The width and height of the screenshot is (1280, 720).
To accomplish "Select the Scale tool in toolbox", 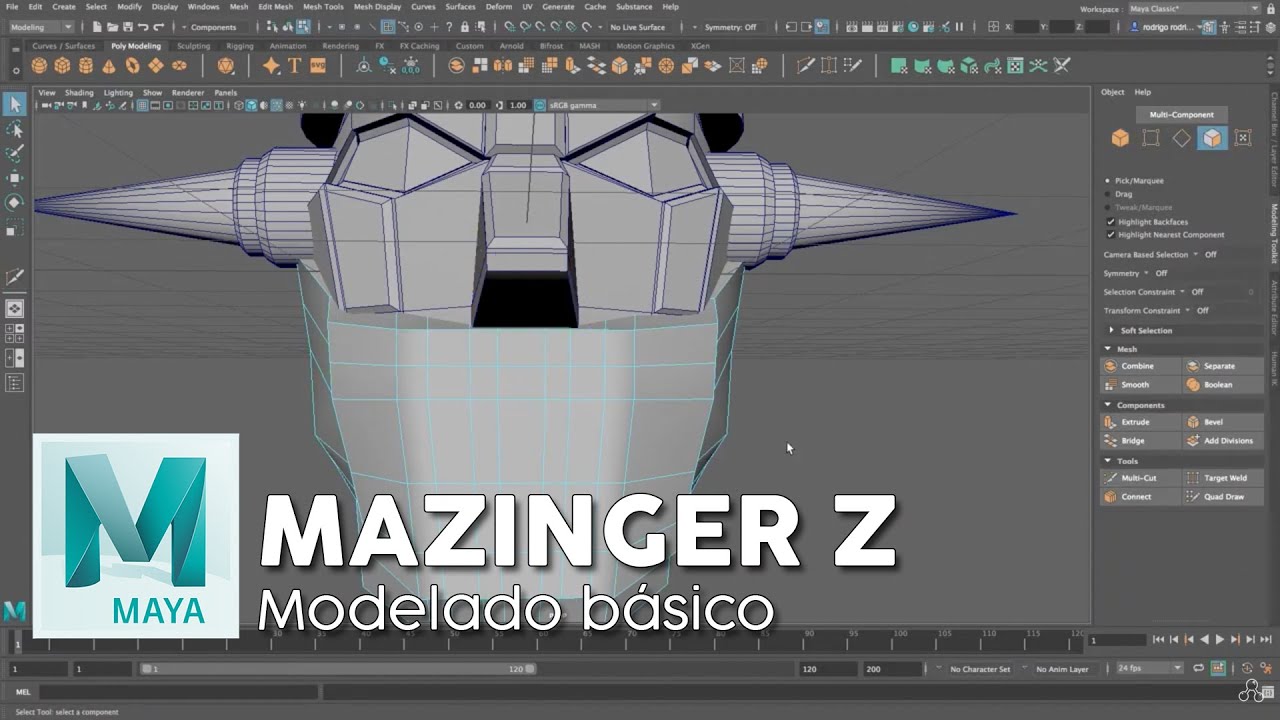I will [x=15, y=227].
